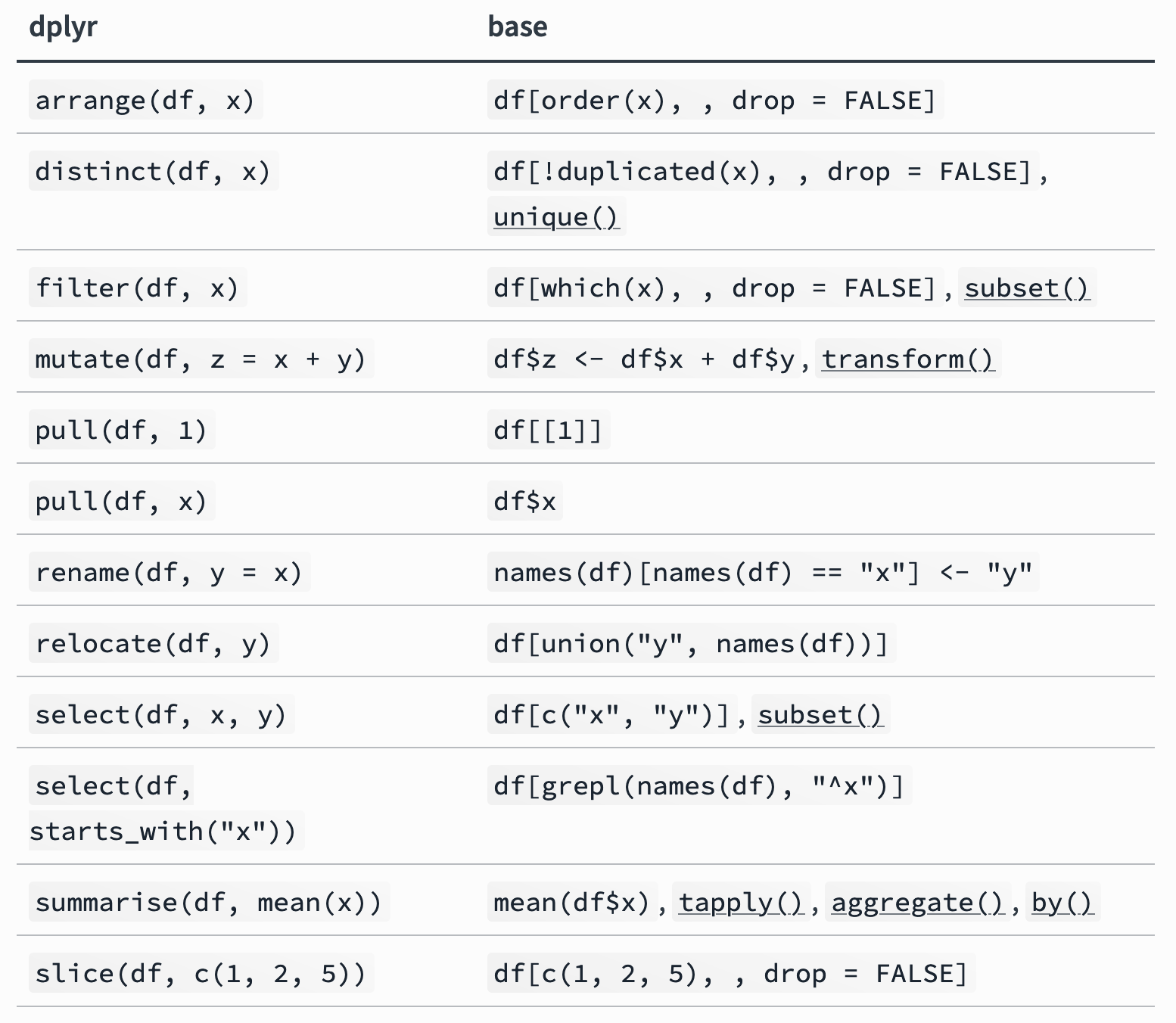The width and height of the screenshot is (1176, 1023).
Task: Click the df$x code in the pull row
Action: click(x=524, y=502)
